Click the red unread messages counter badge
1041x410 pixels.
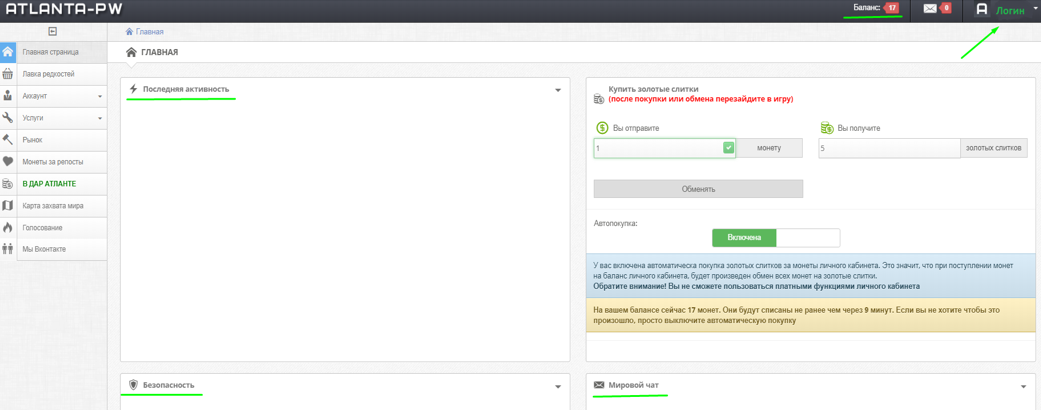946,9
